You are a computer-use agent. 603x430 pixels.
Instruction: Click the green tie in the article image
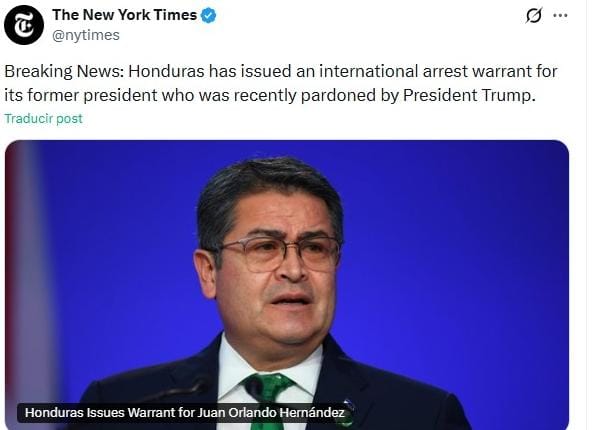coord(268,392)
